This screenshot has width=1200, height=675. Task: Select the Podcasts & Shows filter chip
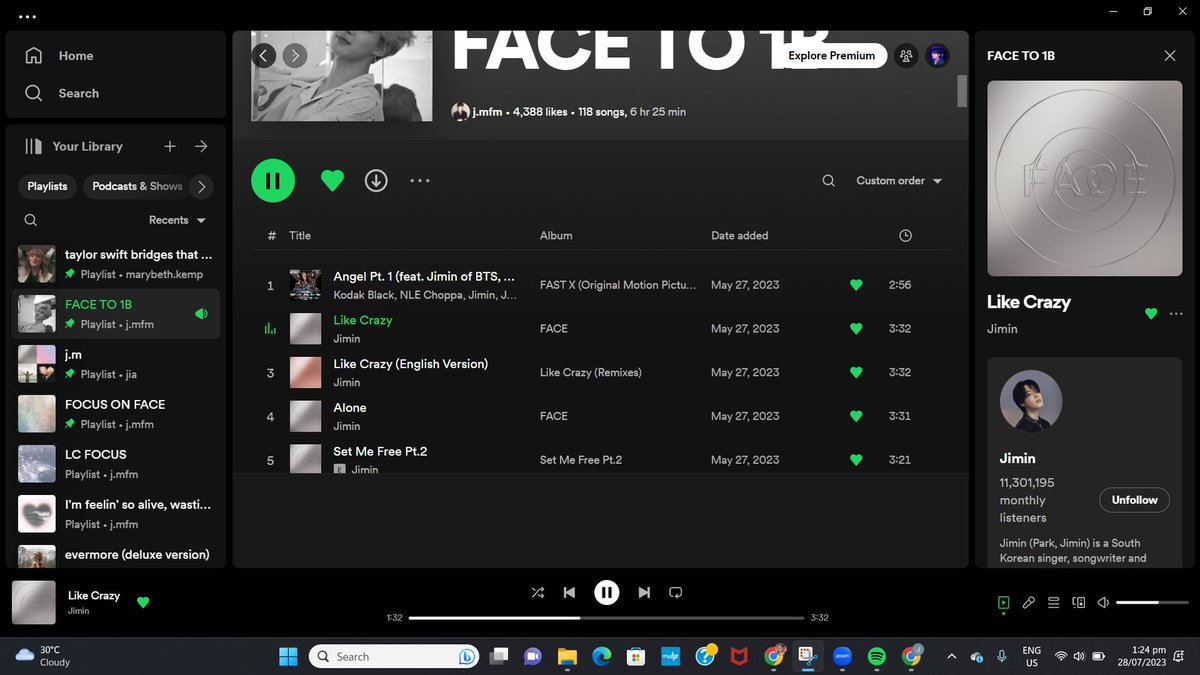[x=138, y=186]
